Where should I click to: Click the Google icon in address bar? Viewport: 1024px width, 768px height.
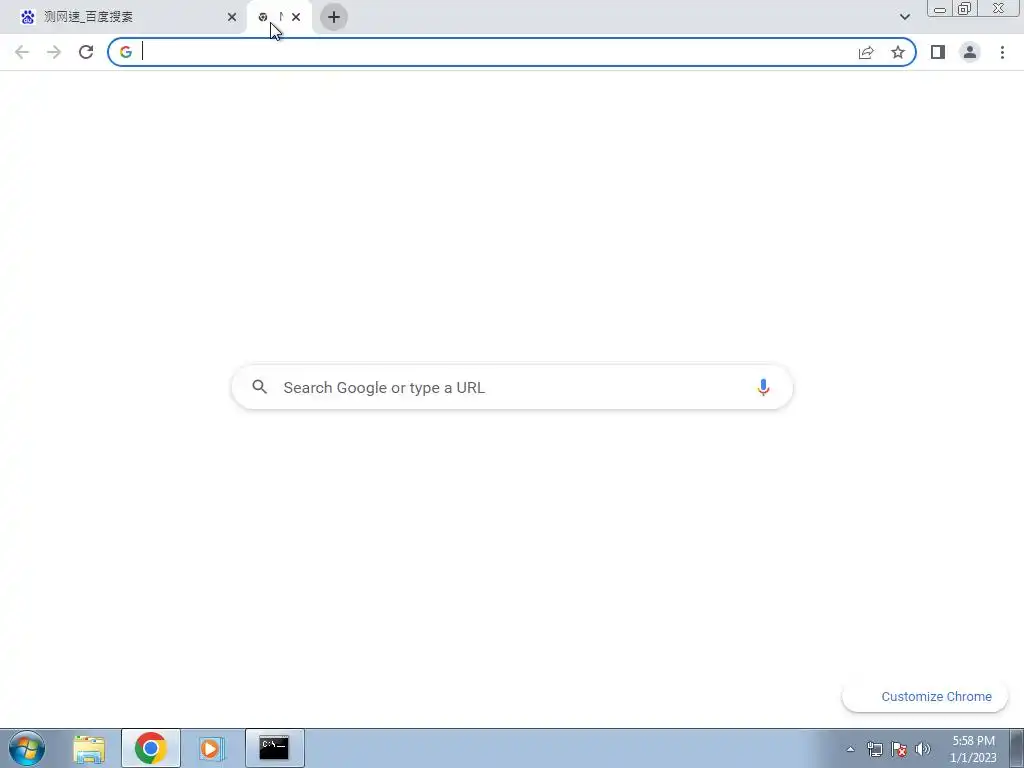click(x=126, y=52)
